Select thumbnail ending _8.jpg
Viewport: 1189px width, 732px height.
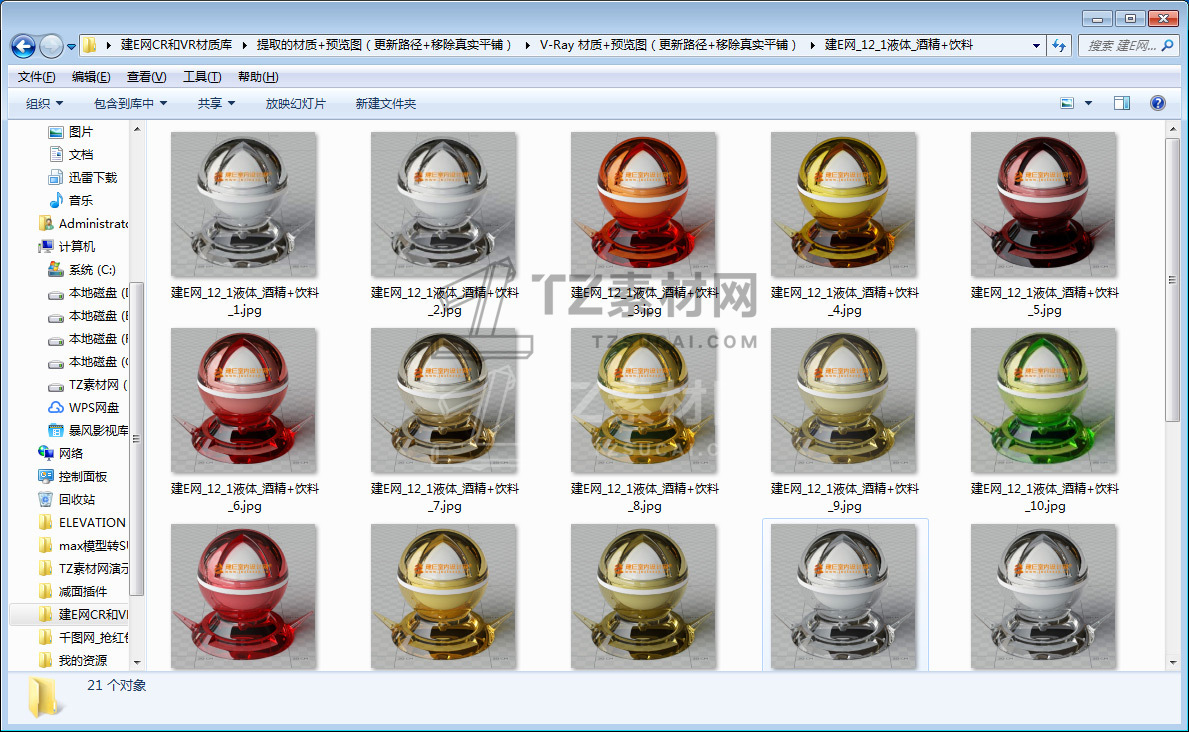coord(644,401)
